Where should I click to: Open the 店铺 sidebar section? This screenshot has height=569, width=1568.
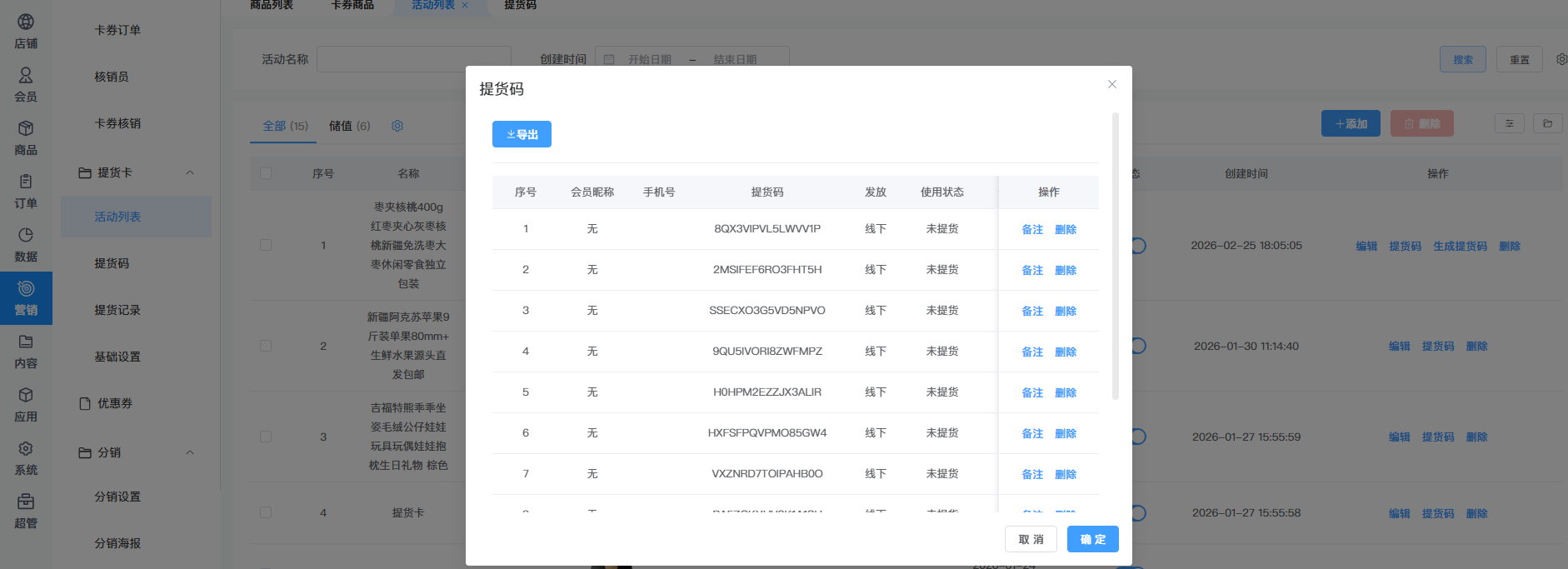26,32
